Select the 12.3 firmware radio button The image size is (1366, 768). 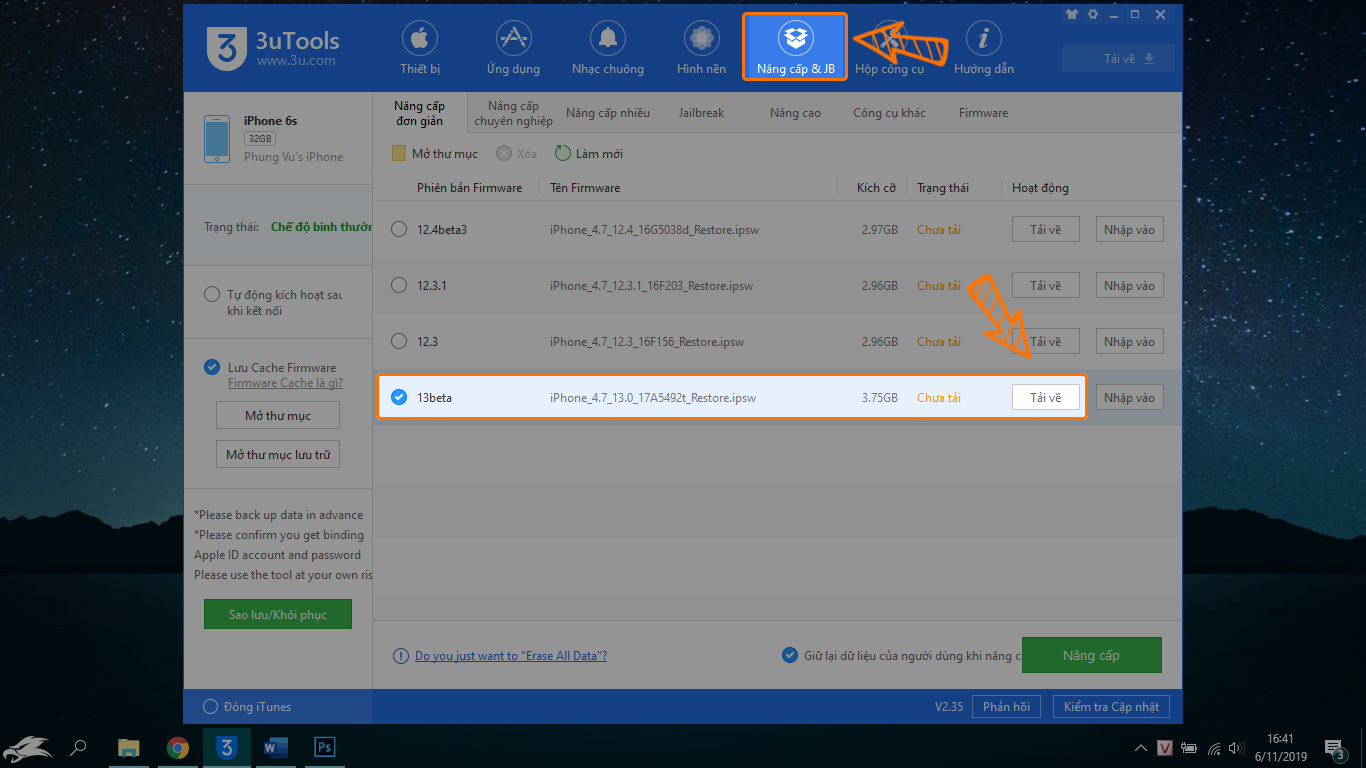pyautogui.click(x=399, y=341)
